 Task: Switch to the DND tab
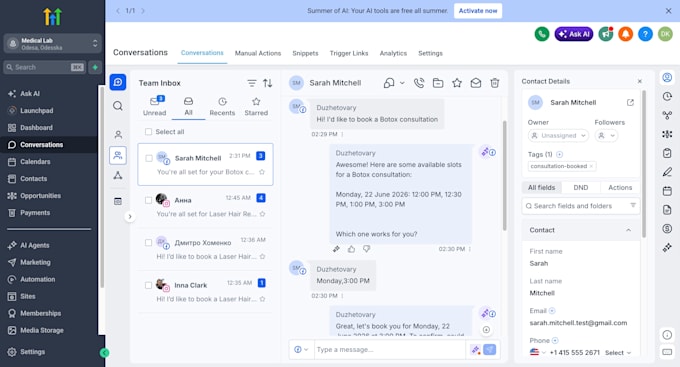581,187
